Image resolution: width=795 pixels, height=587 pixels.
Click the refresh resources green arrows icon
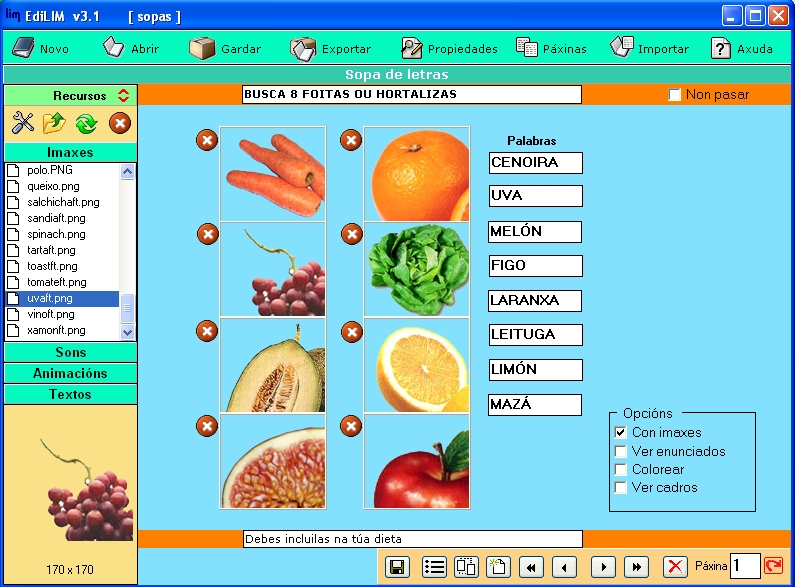coord(86,123)
